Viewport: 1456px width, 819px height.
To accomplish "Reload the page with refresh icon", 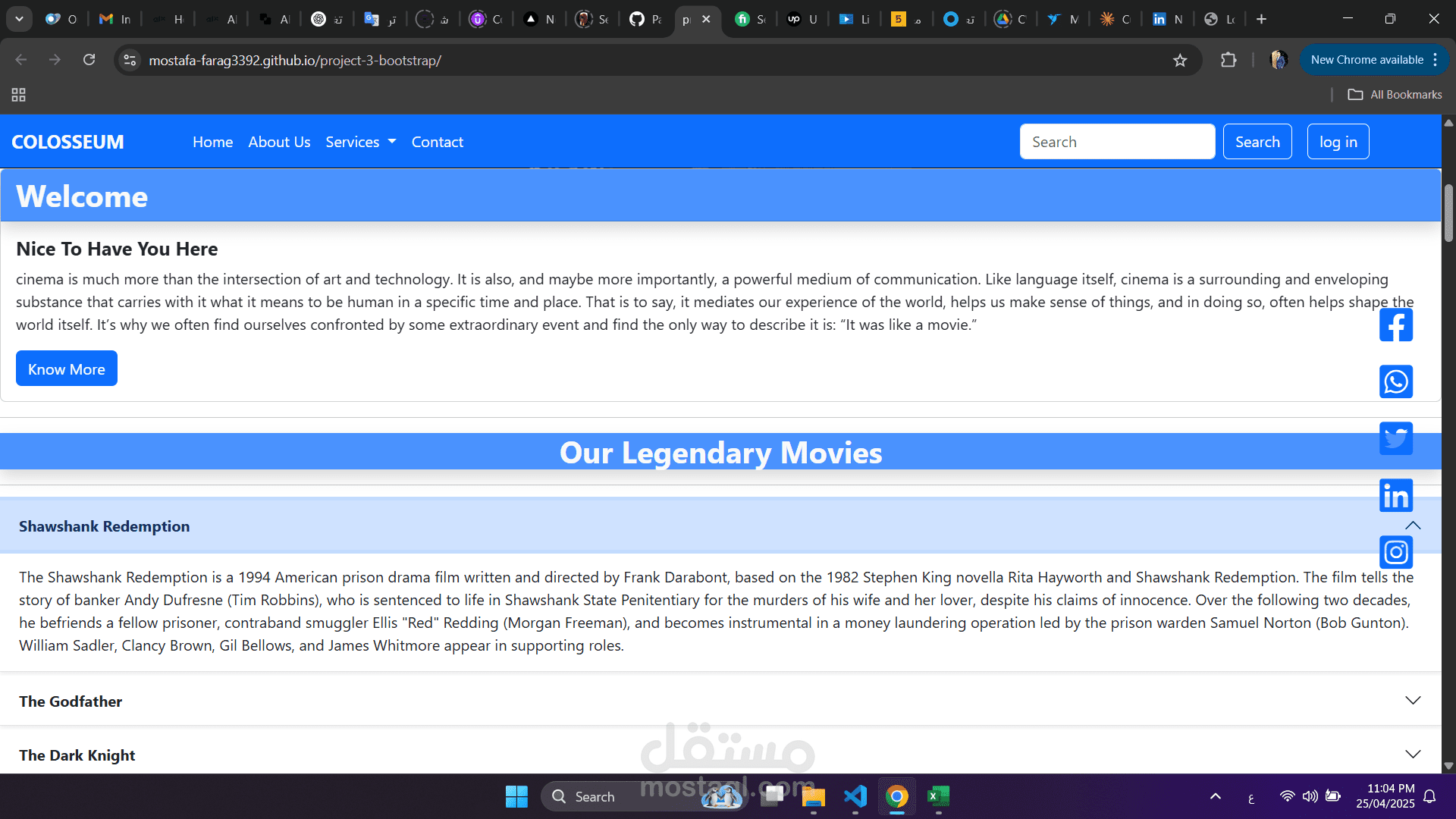I will coord(89,60).
